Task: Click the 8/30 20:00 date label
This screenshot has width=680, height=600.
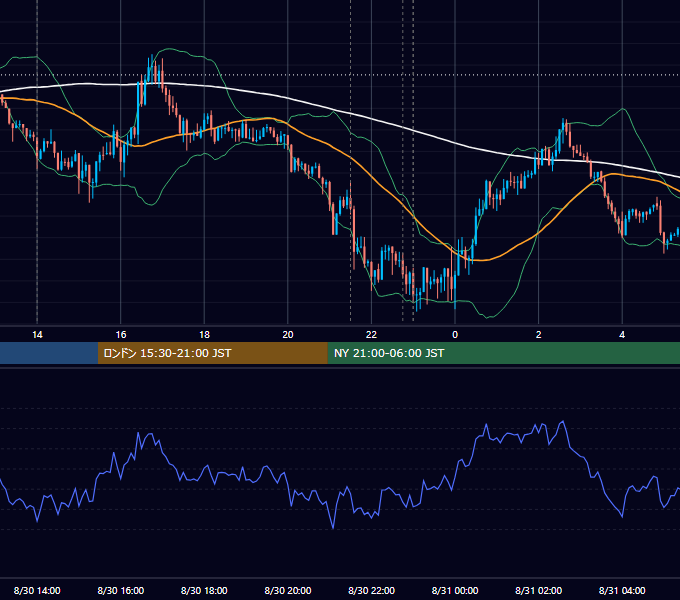Action: click(x=288, y=590)
